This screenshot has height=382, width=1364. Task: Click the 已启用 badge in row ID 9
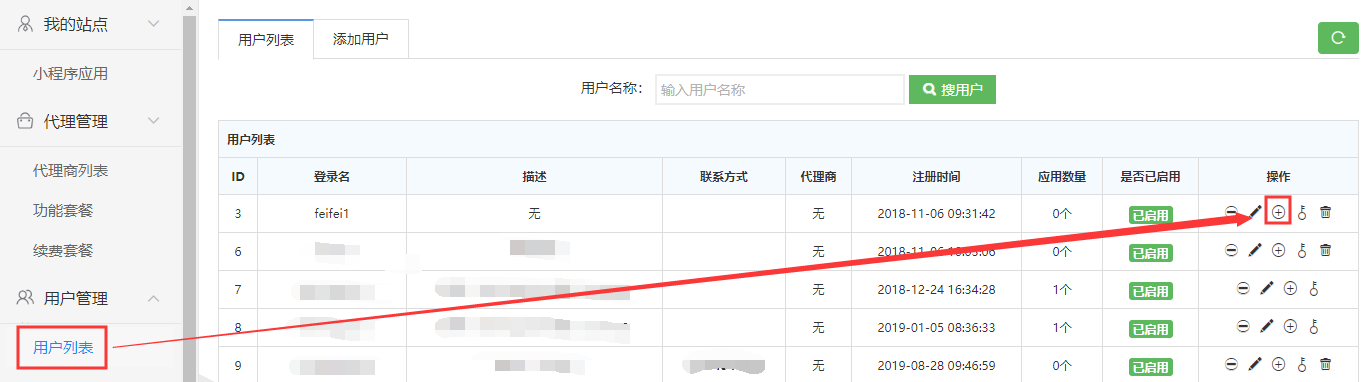tap(1150, 367)
